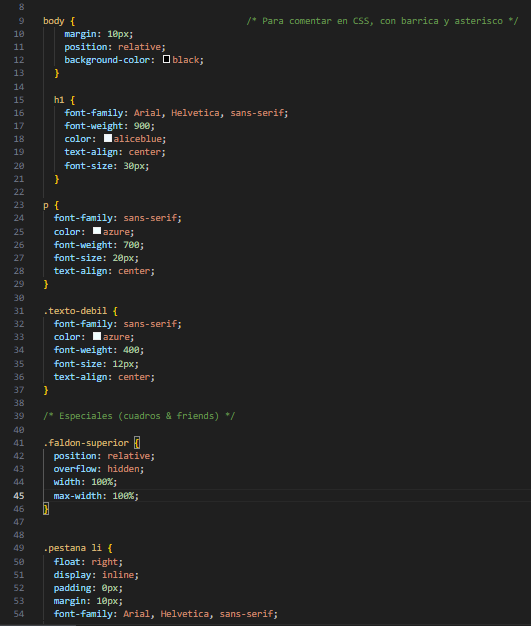Click the .pestana li selector

point(72,548)
